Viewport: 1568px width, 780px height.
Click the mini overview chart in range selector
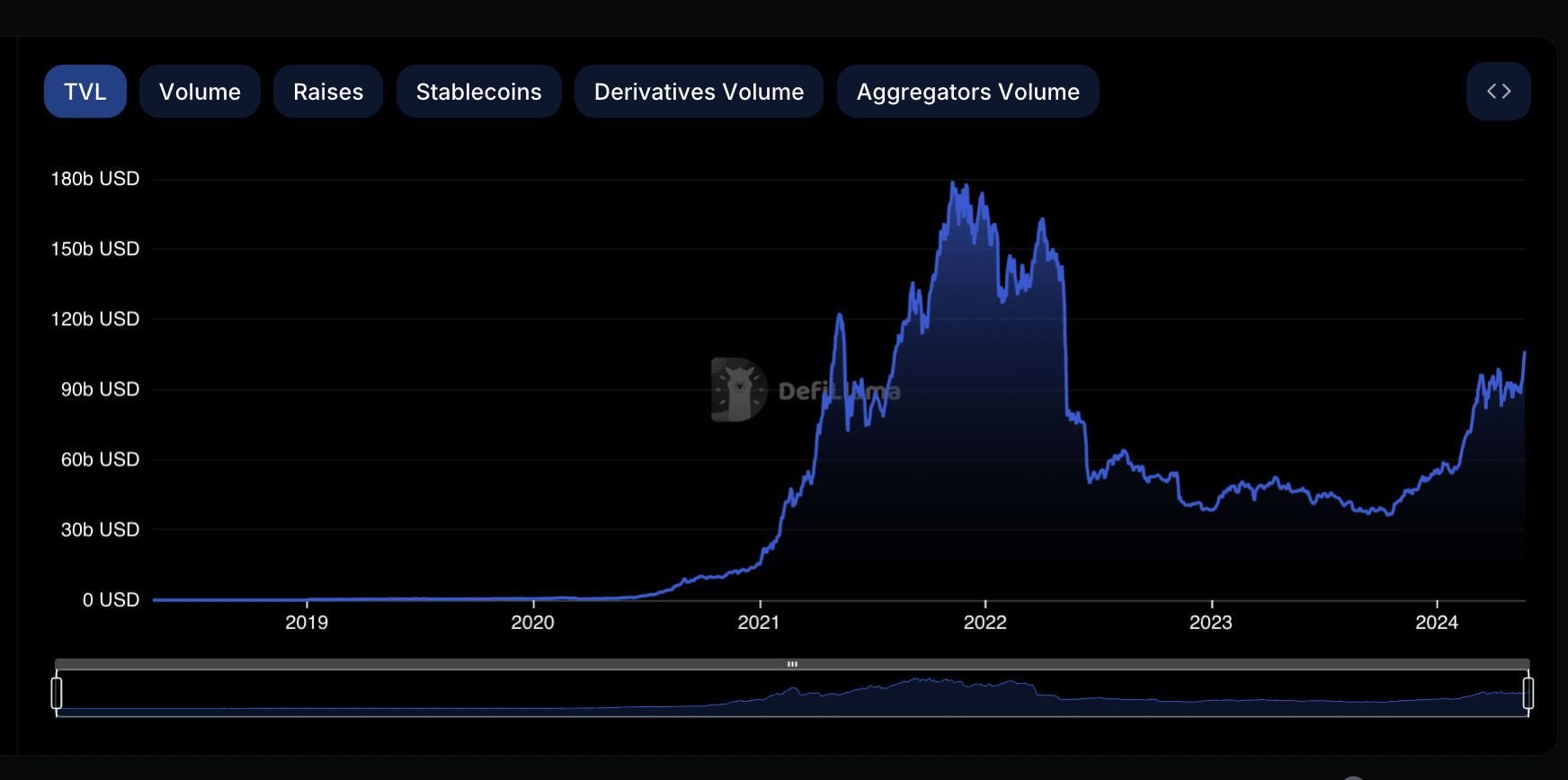[x=791, y=696]
